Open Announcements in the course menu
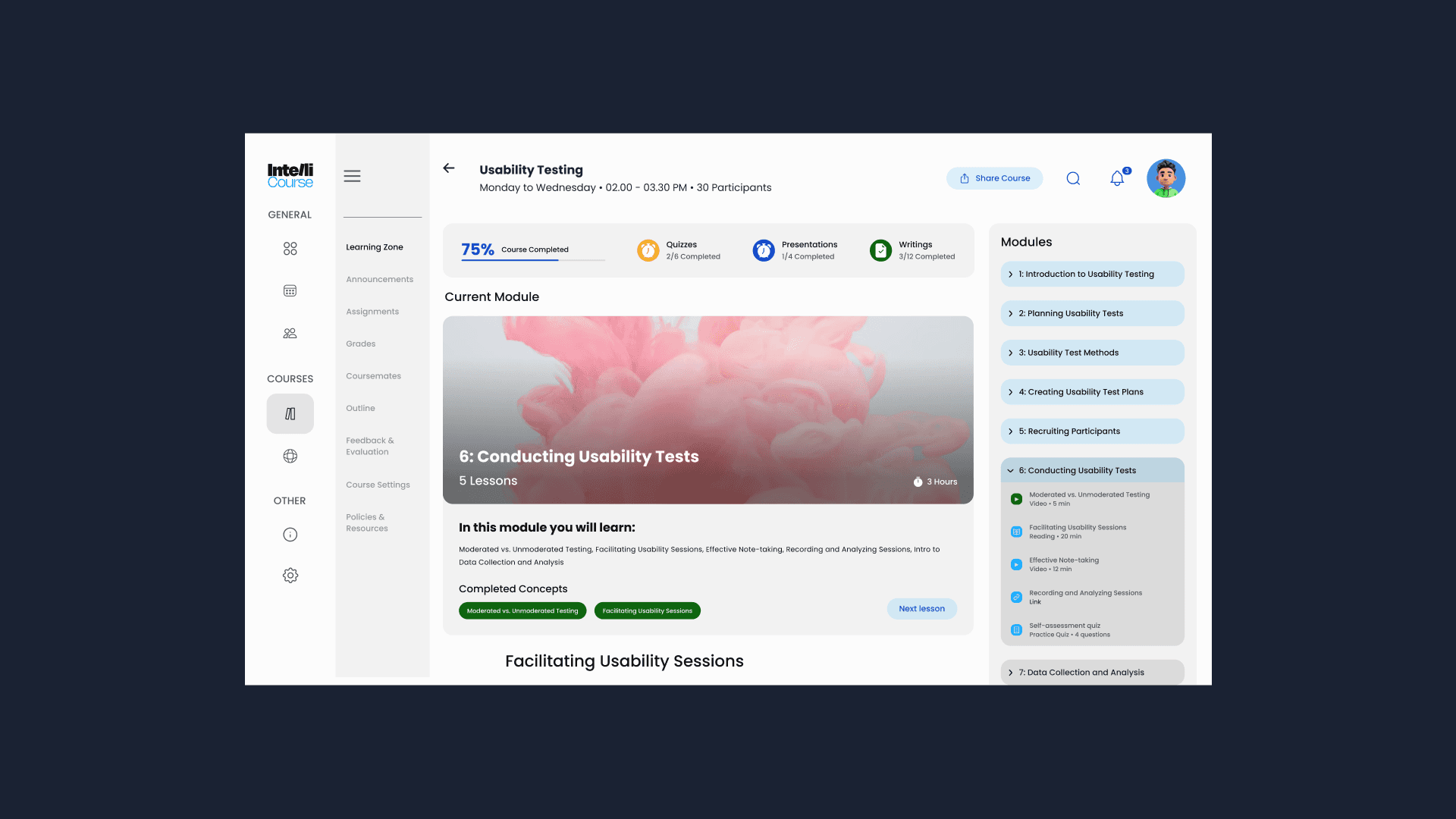The width and height of the screenshot is (1456, 819). [379, 280]
